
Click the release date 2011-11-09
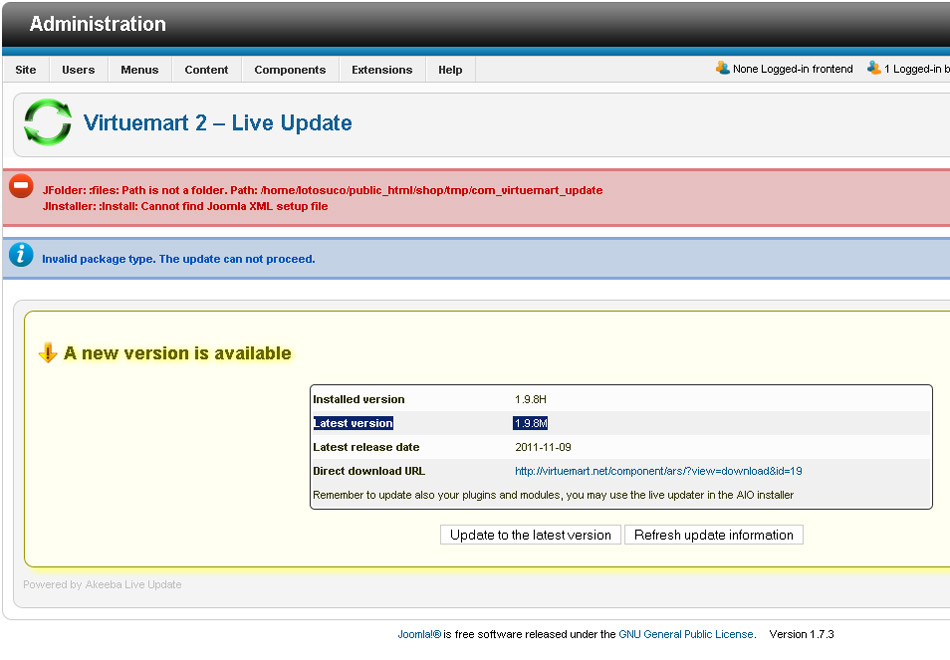point(543,447)
